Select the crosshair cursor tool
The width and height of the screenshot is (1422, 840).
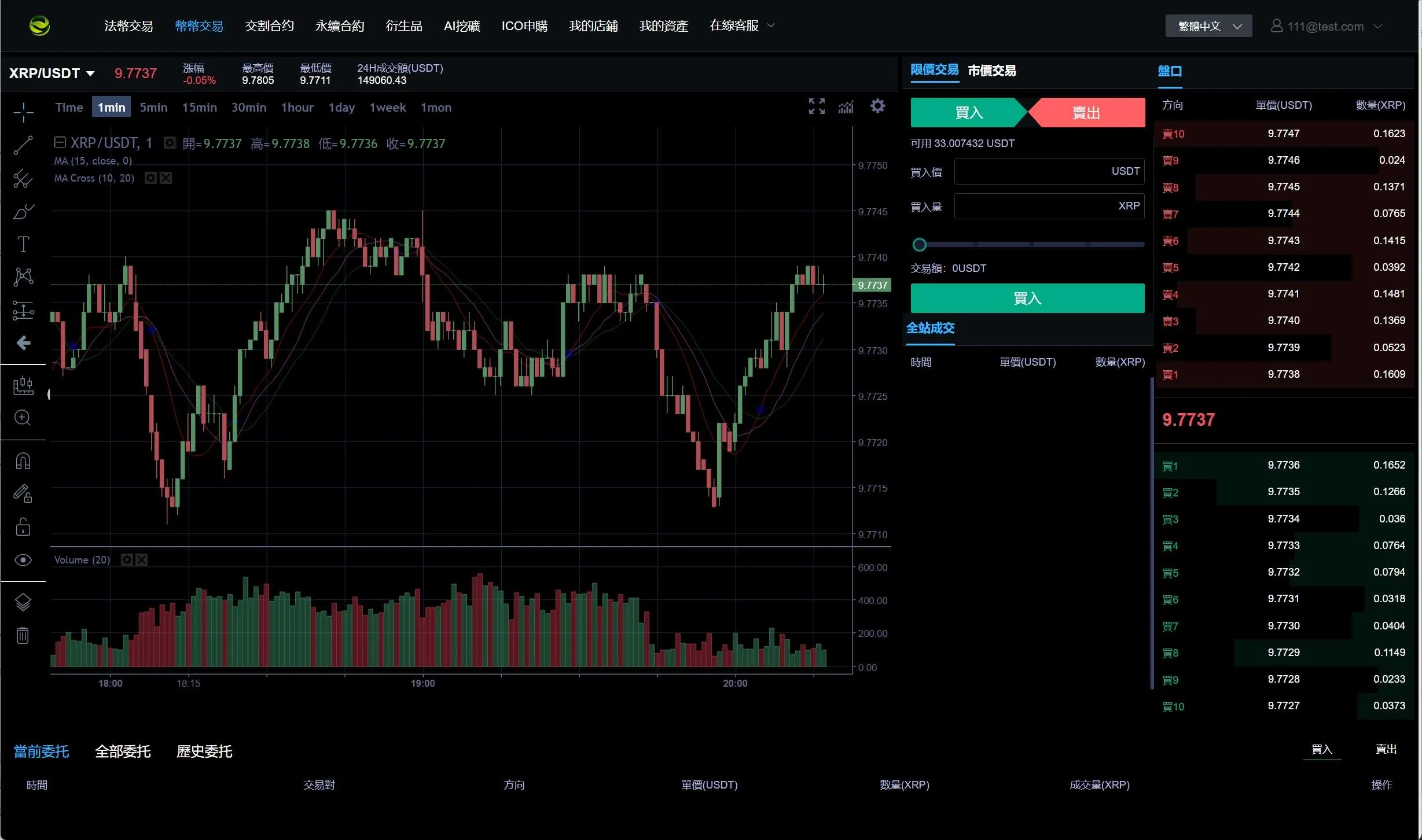pos(23,112)
